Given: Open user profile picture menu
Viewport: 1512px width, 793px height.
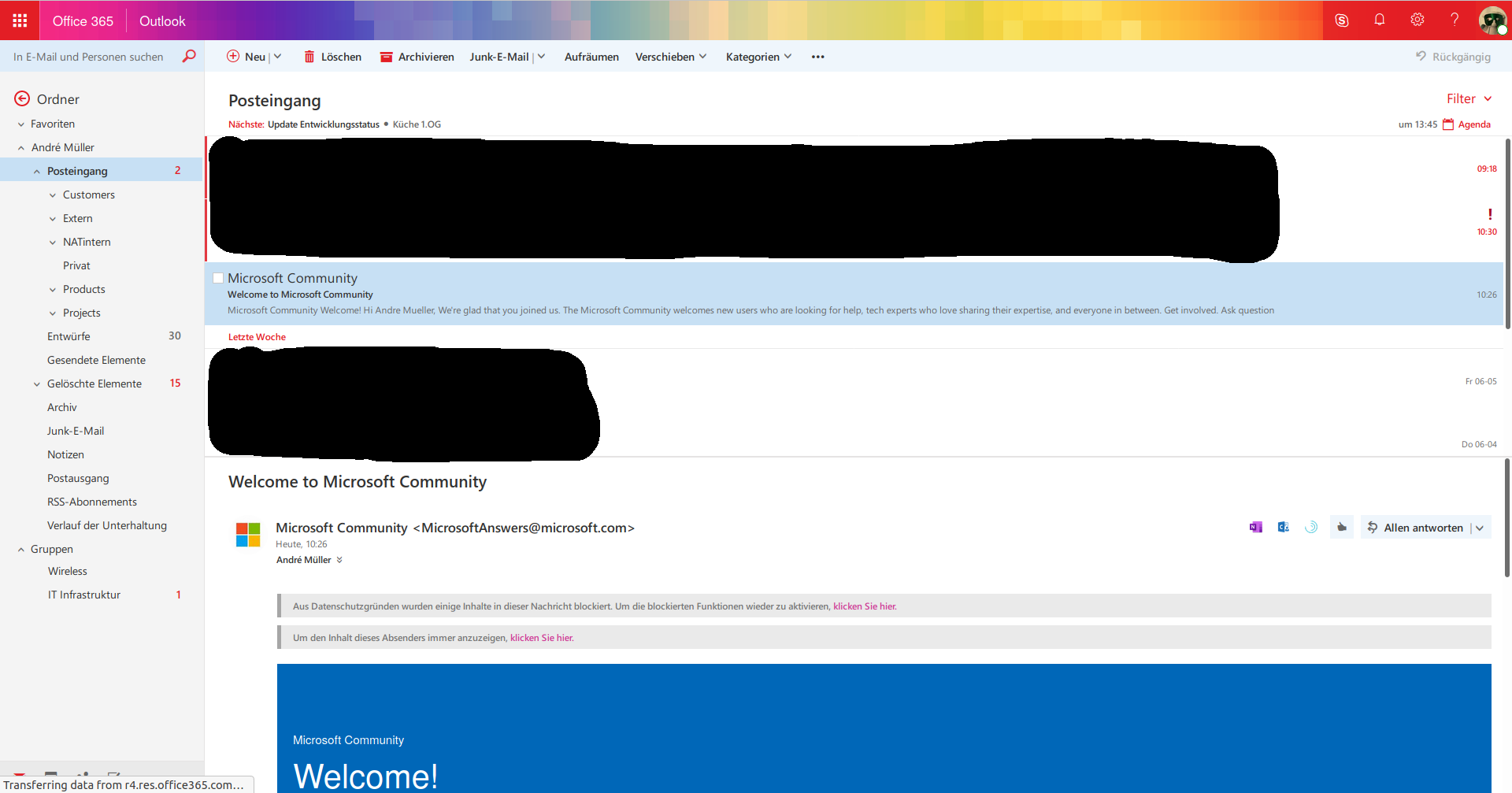Looking at the screenshot, I should tap(1492, 20).
